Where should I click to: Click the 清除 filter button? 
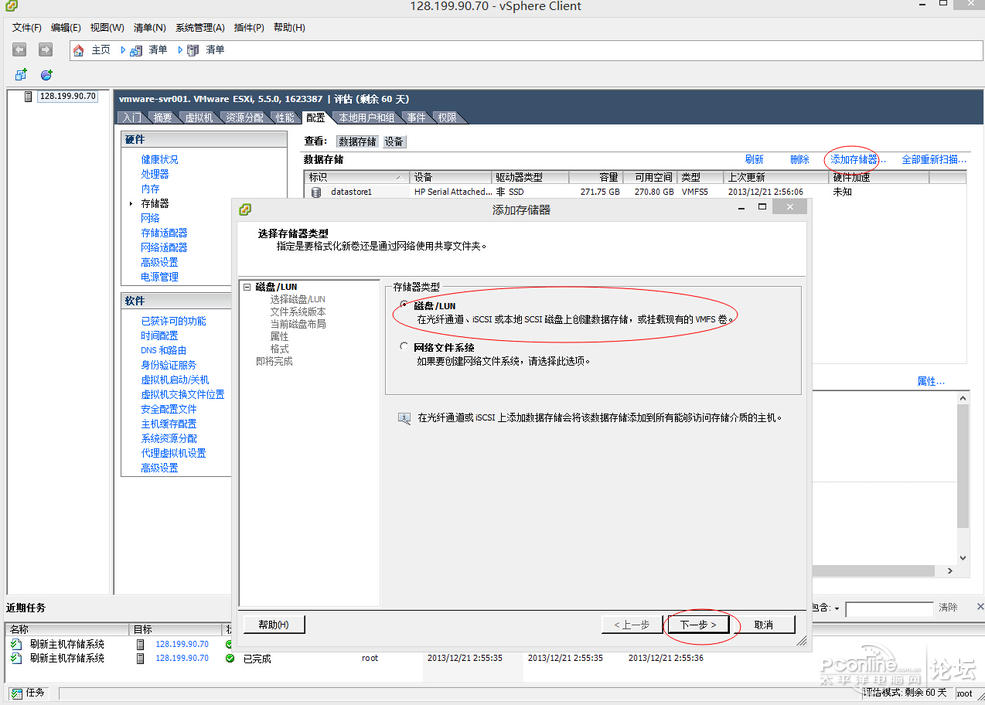948,608
